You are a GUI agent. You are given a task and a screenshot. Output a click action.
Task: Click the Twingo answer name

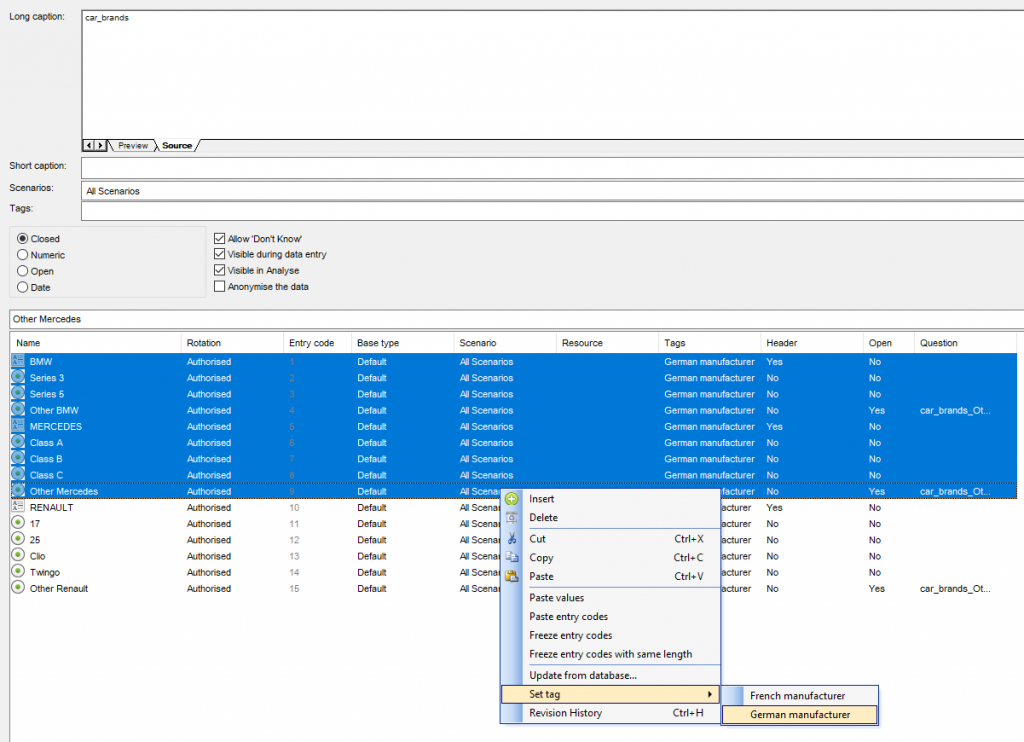coord(45,572)
